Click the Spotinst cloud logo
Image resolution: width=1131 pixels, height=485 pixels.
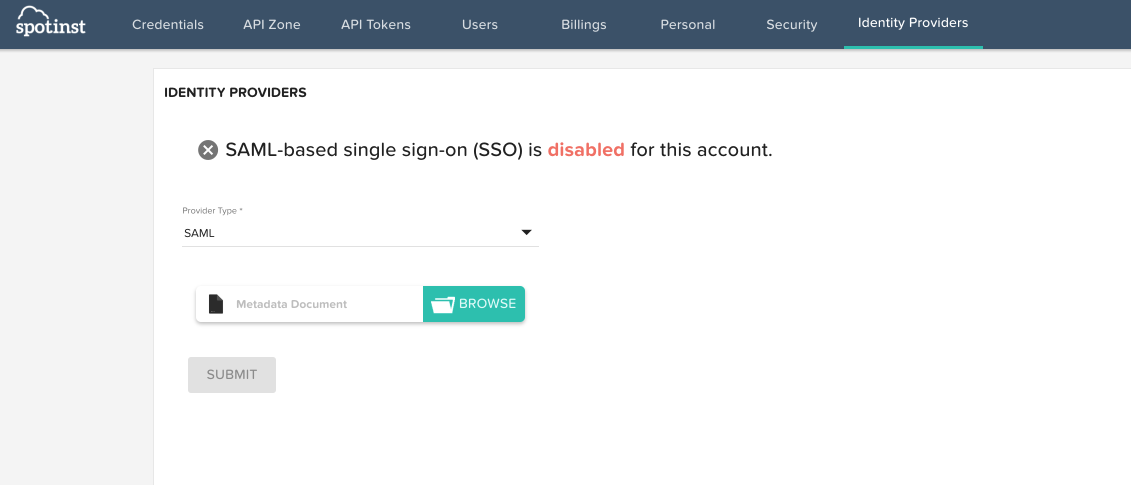(50, 21)
